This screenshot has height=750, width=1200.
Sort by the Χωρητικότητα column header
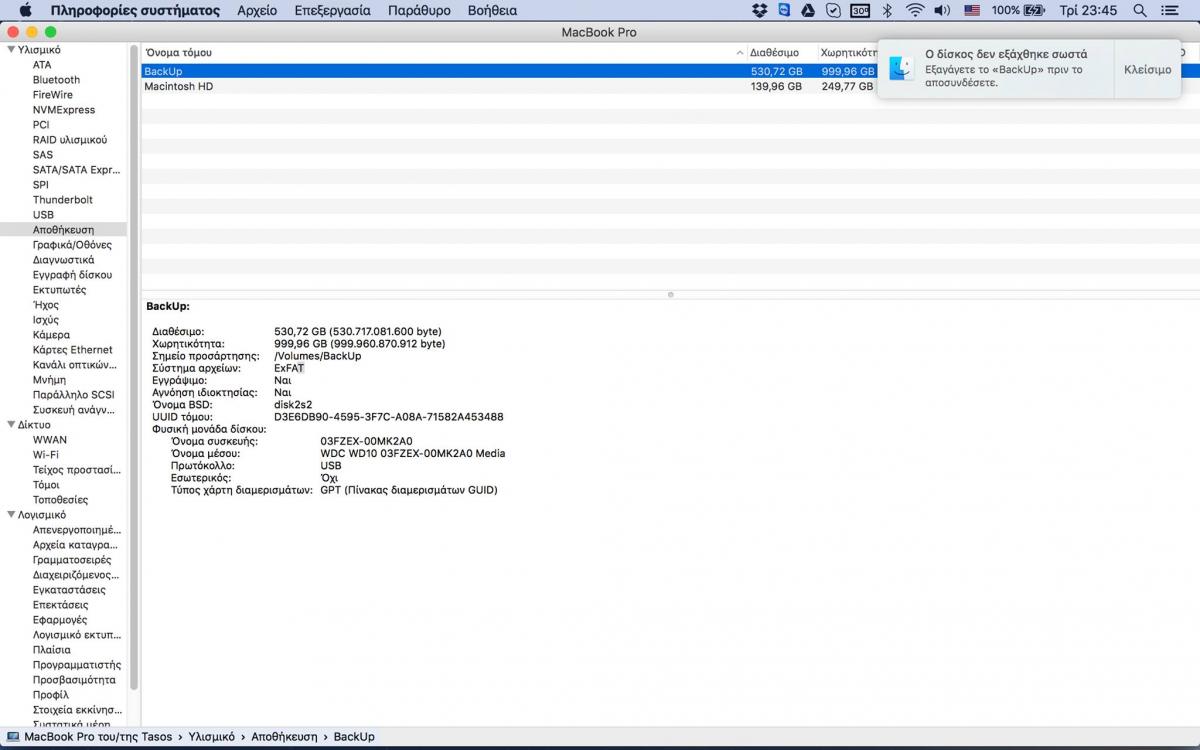848,52
